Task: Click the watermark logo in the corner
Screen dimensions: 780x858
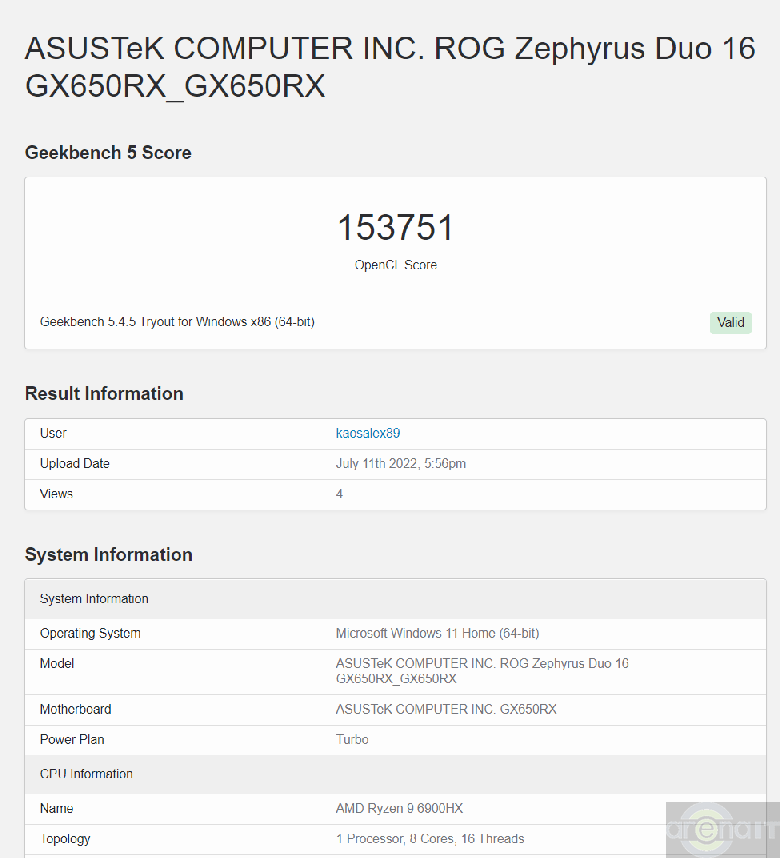Action: 722,829
